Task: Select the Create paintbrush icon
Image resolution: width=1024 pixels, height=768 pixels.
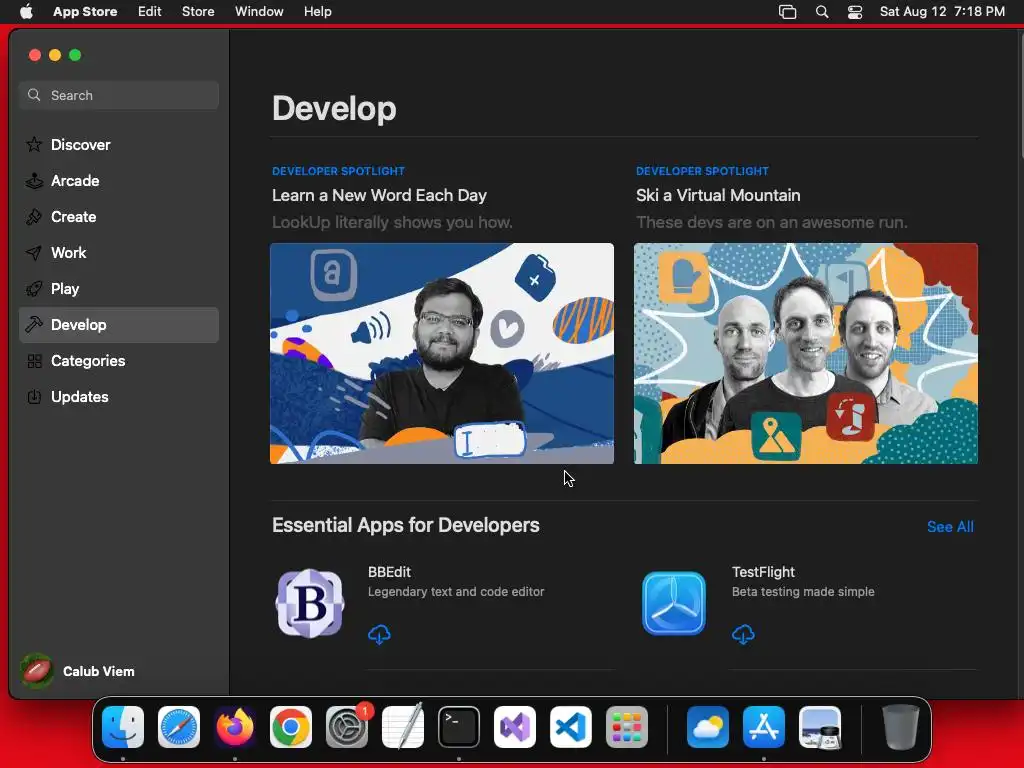Action: pyautogui.click(x=34, y=216)
